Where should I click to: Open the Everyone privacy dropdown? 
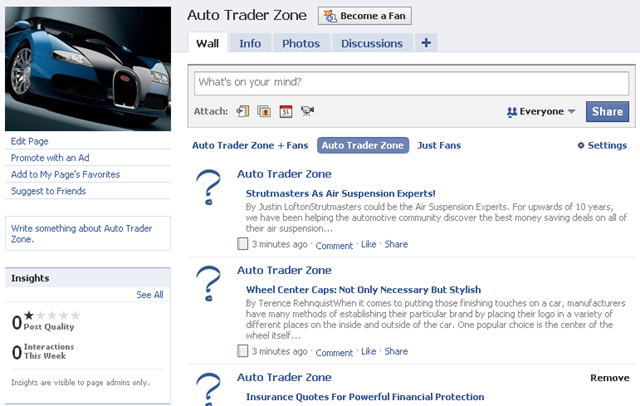541,111
